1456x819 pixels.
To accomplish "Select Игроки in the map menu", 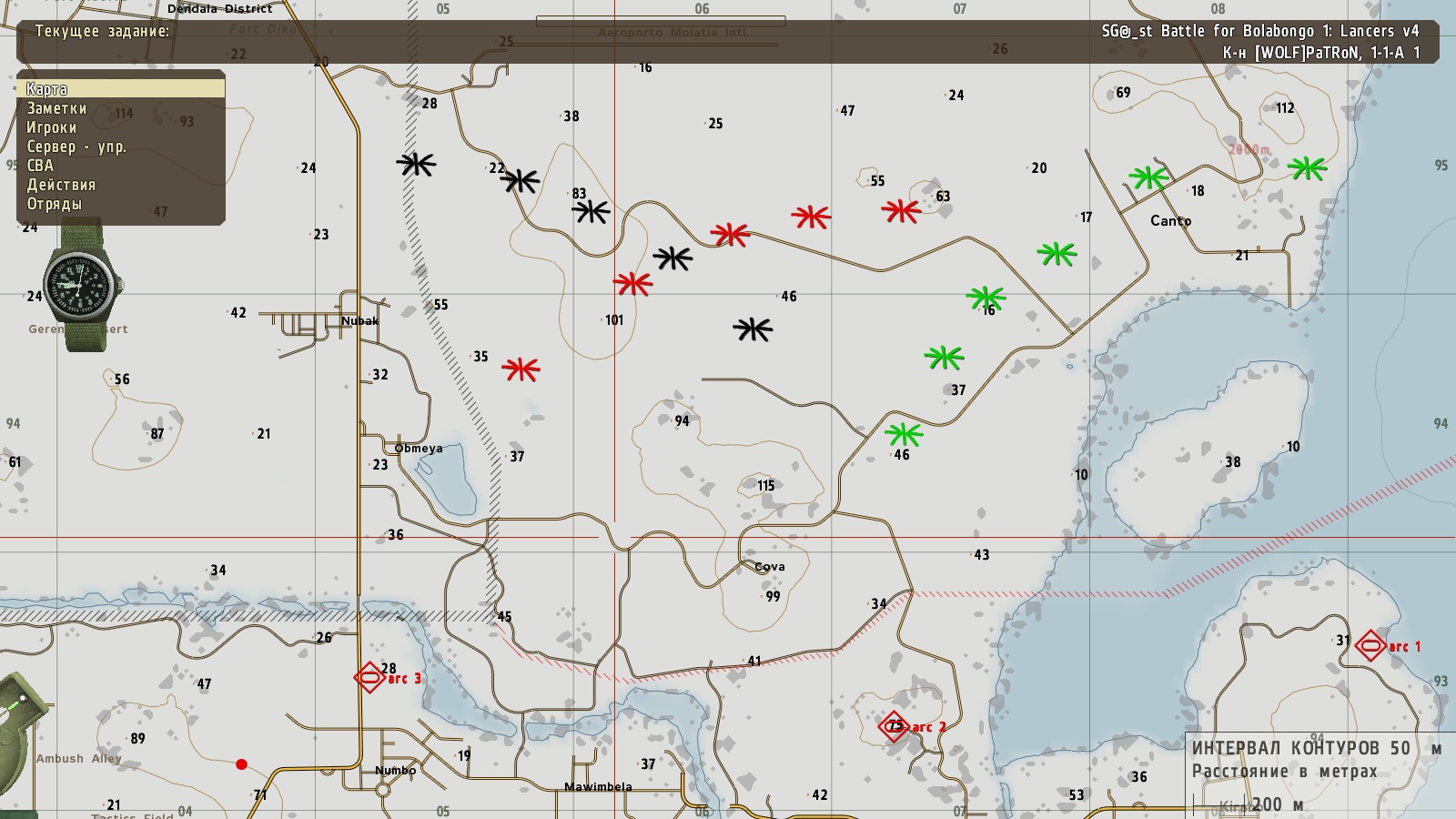I will pos(51,127).
